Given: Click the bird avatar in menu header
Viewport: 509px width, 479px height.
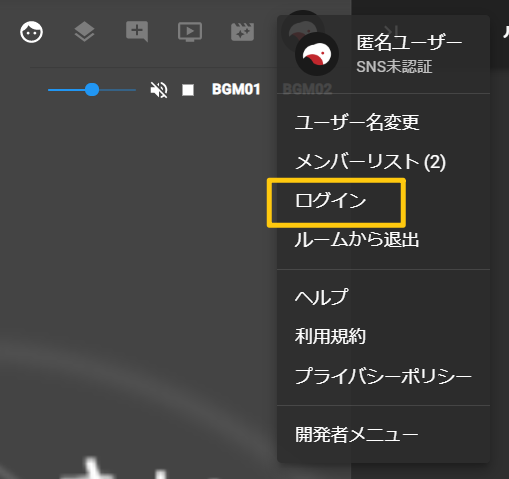Looking at the screenshot, I should tap(317, 54).
